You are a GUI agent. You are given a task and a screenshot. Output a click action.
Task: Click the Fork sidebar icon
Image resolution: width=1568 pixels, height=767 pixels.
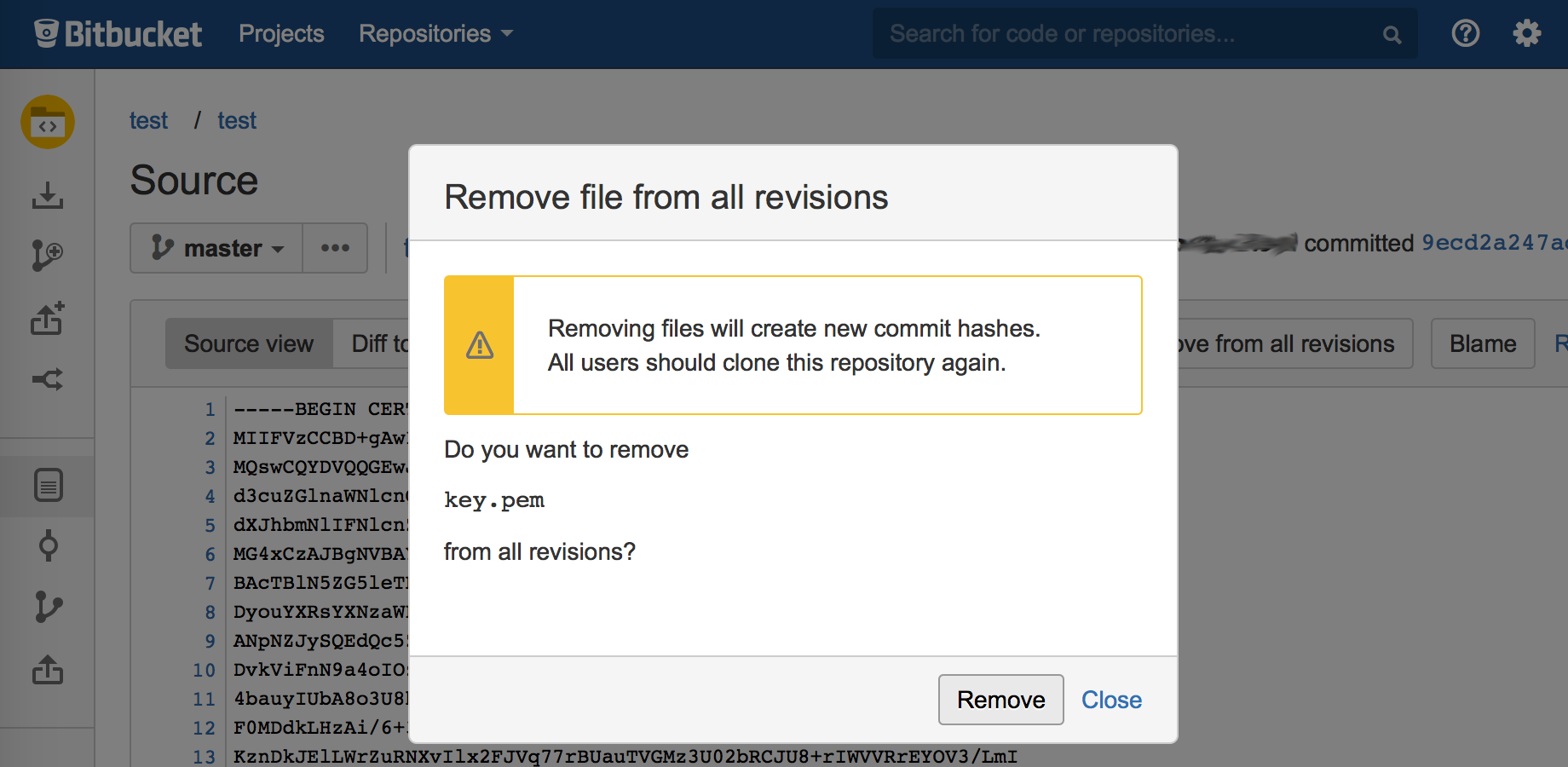point(48,379)
